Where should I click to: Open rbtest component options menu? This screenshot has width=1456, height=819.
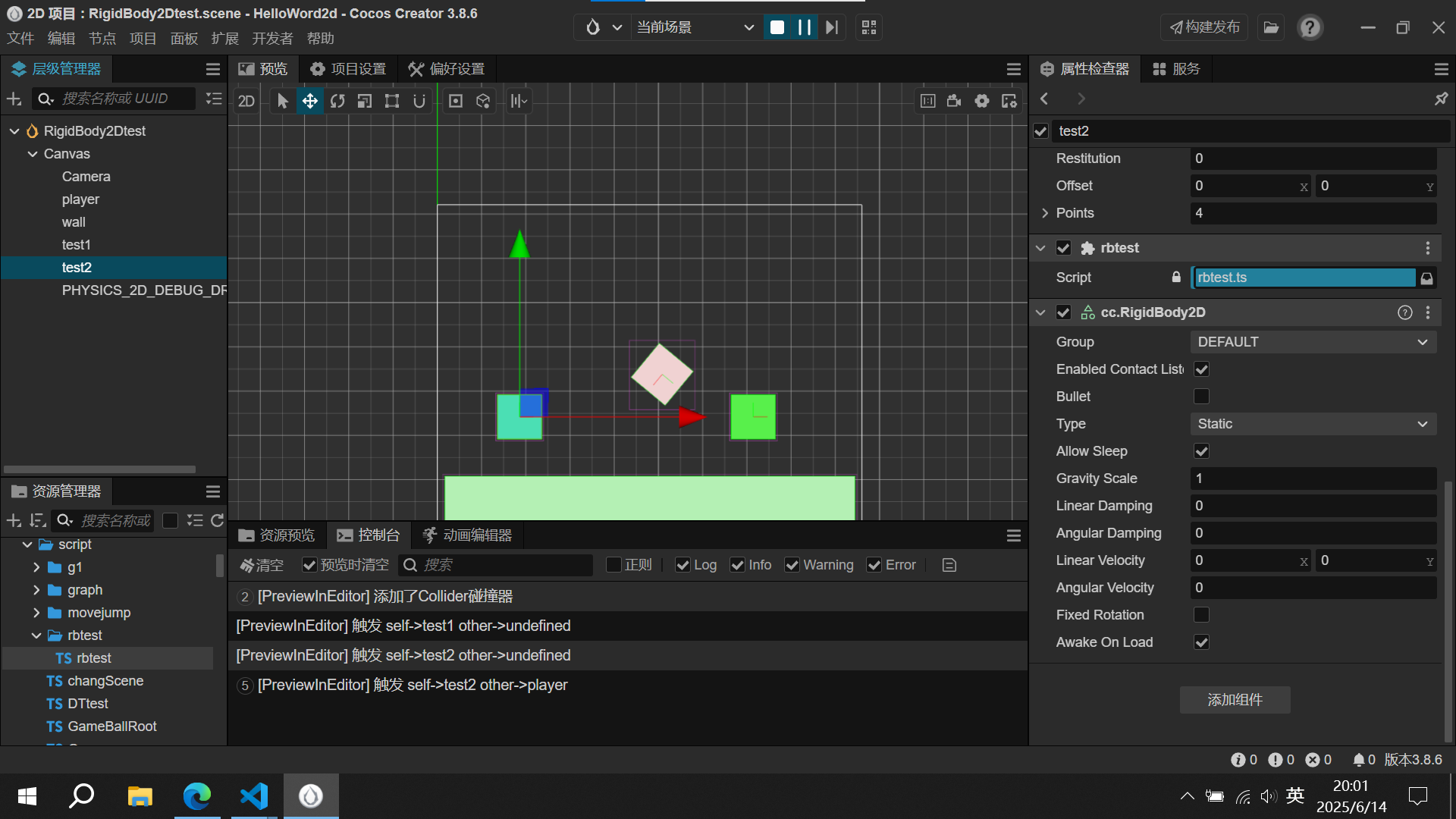[x=1428, y=248]
